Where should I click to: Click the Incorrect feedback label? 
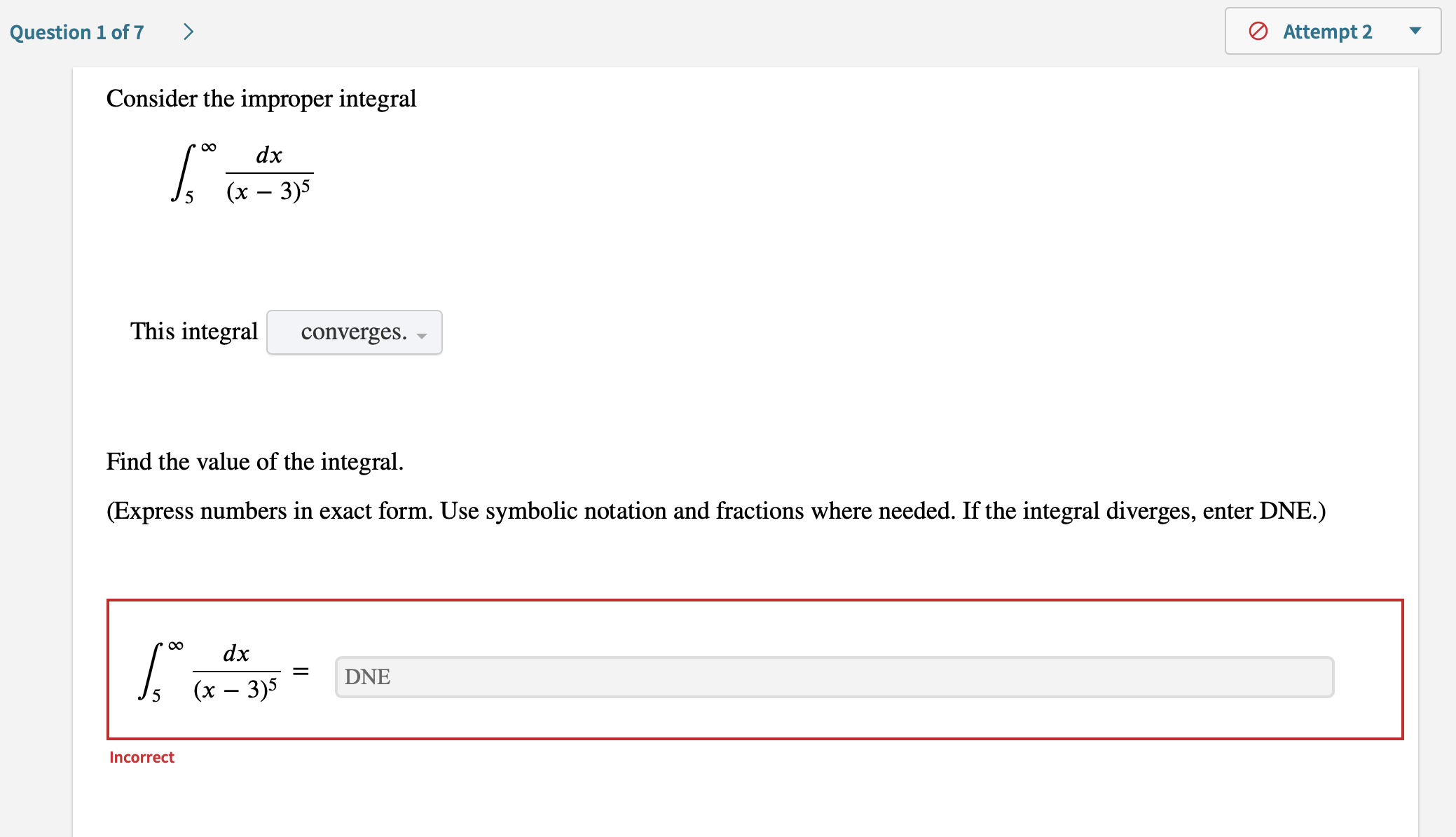tap(142, 757)
